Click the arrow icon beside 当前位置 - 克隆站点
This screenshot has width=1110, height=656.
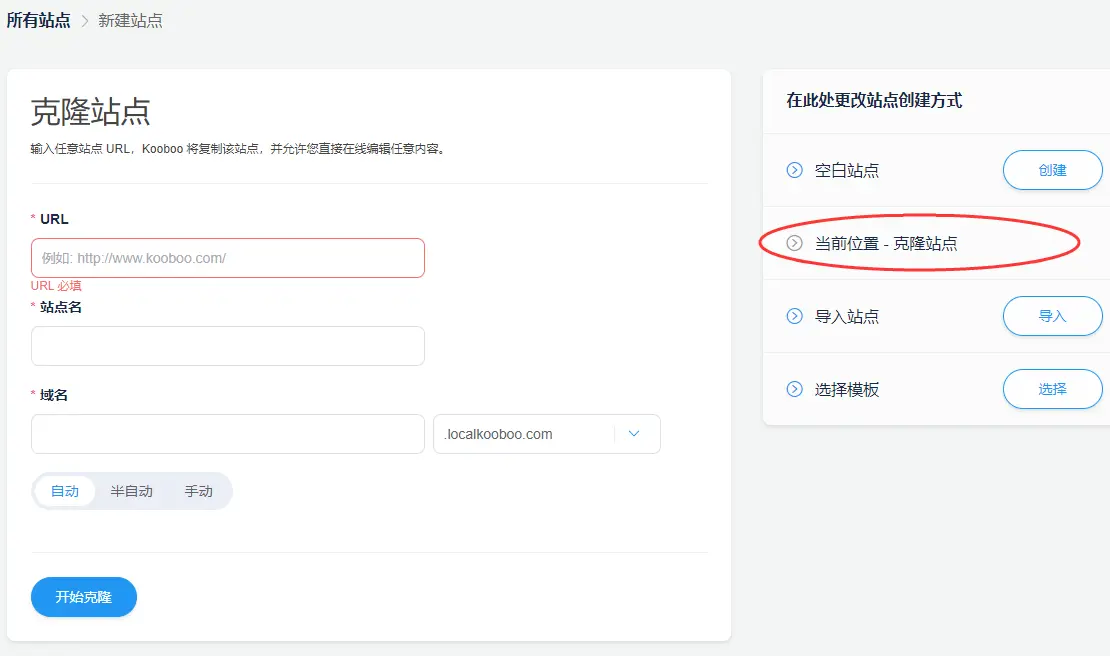pyautogui.click(x=795, y=243)
